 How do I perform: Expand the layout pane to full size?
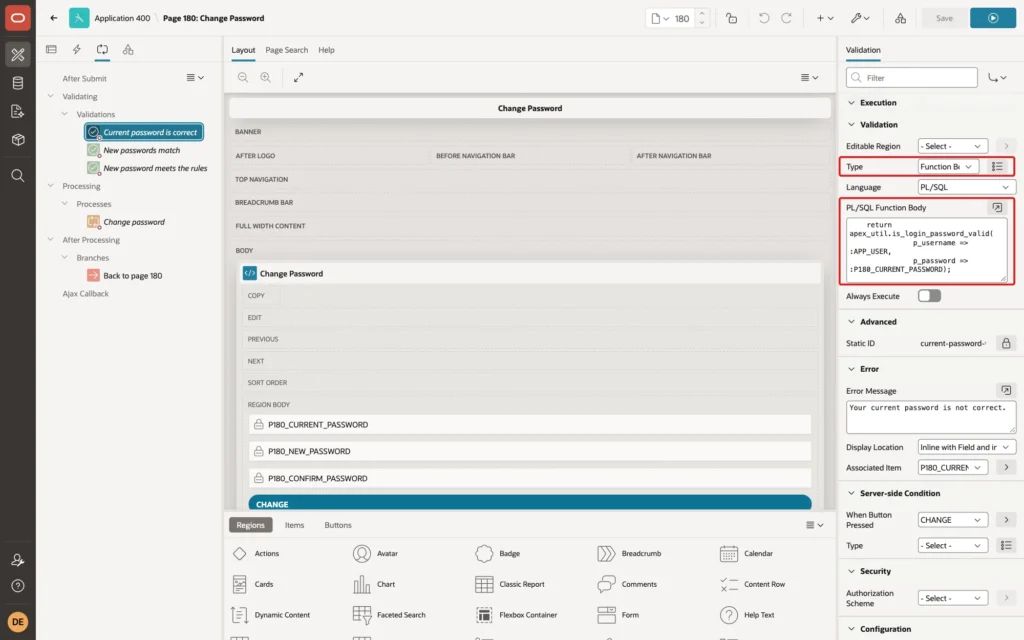298,77
